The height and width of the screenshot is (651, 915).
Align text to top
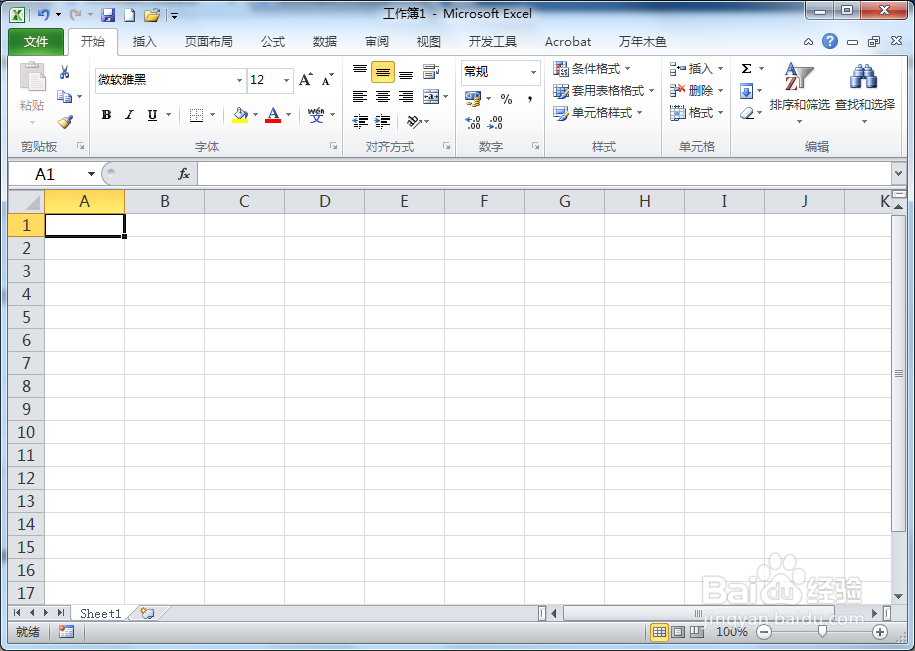(x=360, y=72)
